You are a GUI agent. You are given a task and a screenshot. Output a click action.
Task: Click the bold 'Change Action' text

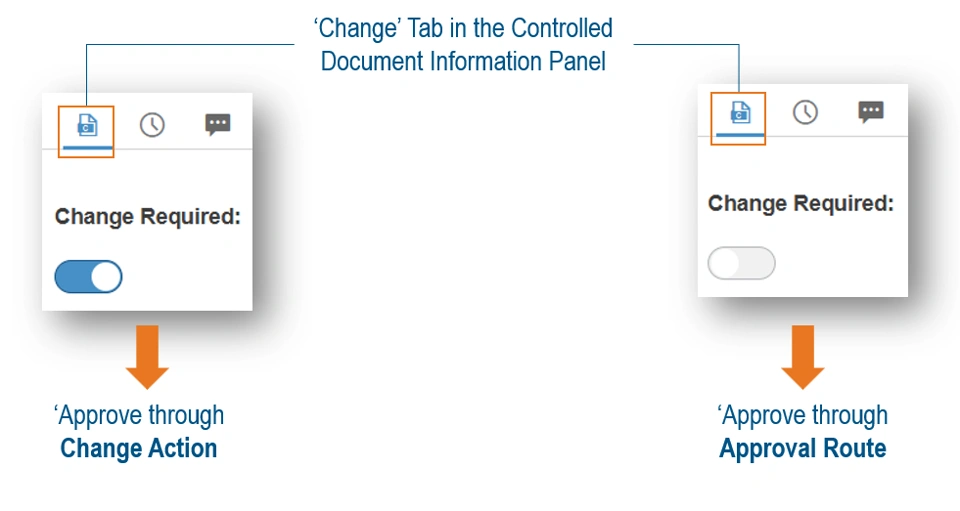coord(139,448)
